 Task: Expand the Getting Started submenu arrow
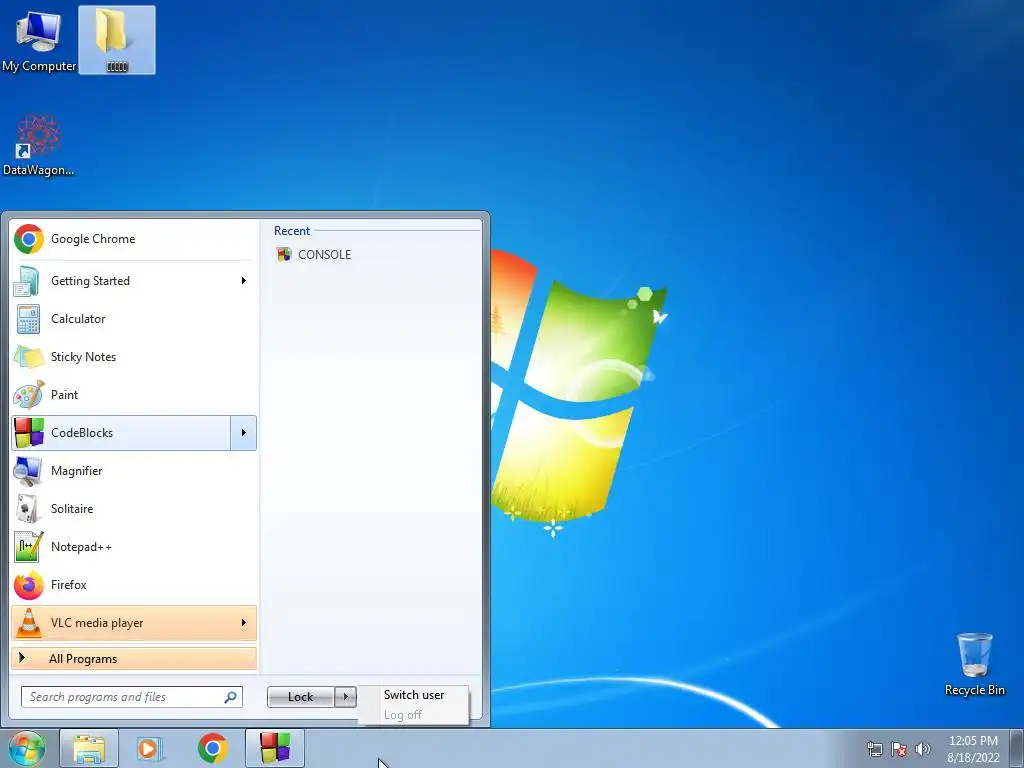coord(244,281)
